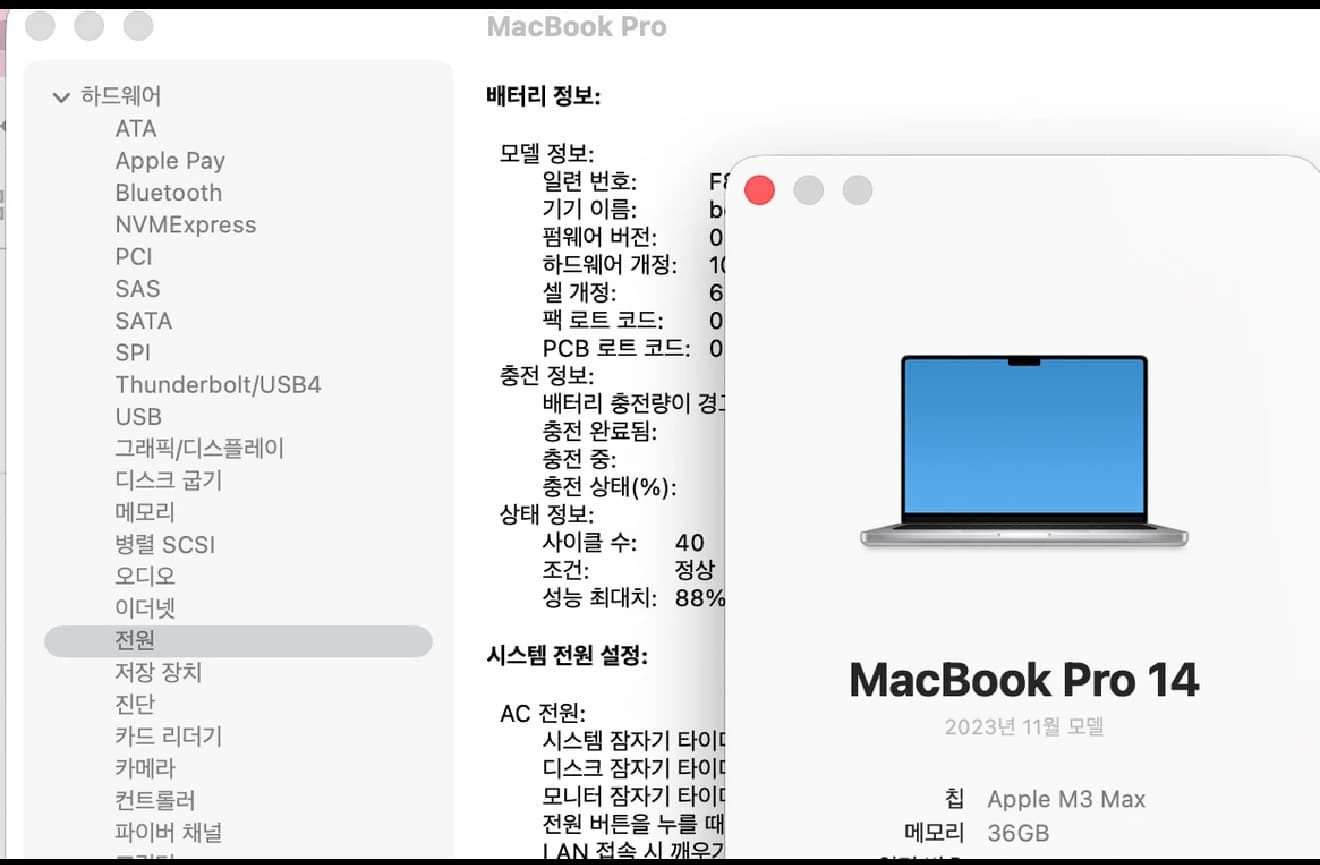Click the 2023년 11월 모델 text
The height and width of the screenshot is (865, 1320).
point(1024,727)
